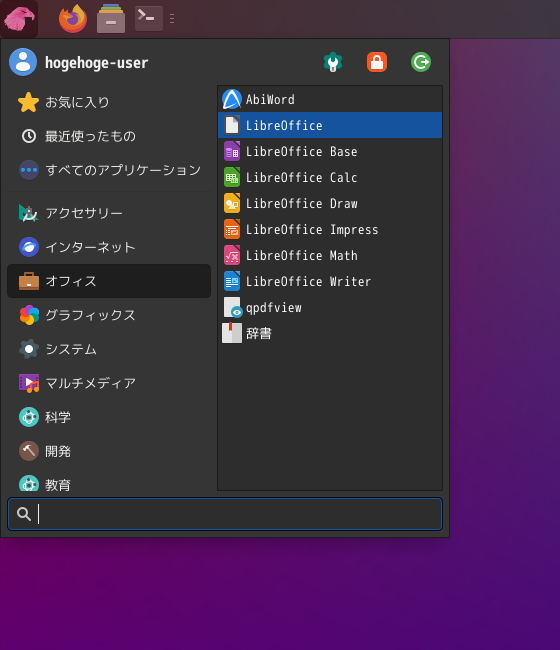
Task: Open qpdfview PDF viewer
Action: (x=330, y=308)
